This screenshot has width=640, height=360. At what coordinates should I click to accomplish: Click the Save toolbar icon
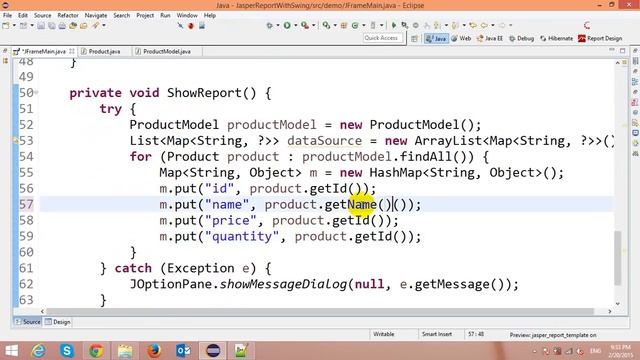[41, 26]
